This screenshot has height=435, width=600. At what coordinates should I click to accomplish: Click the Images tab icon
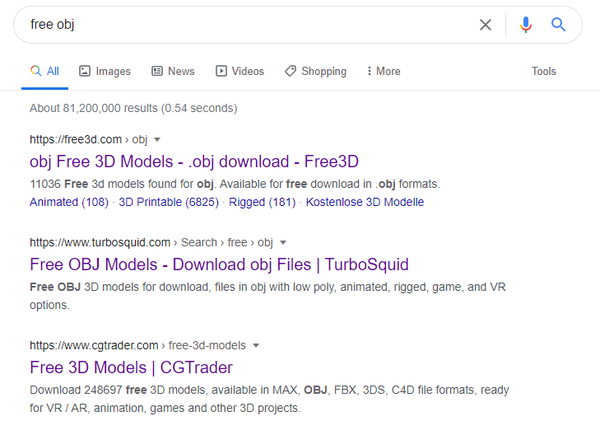coord(85,72)
